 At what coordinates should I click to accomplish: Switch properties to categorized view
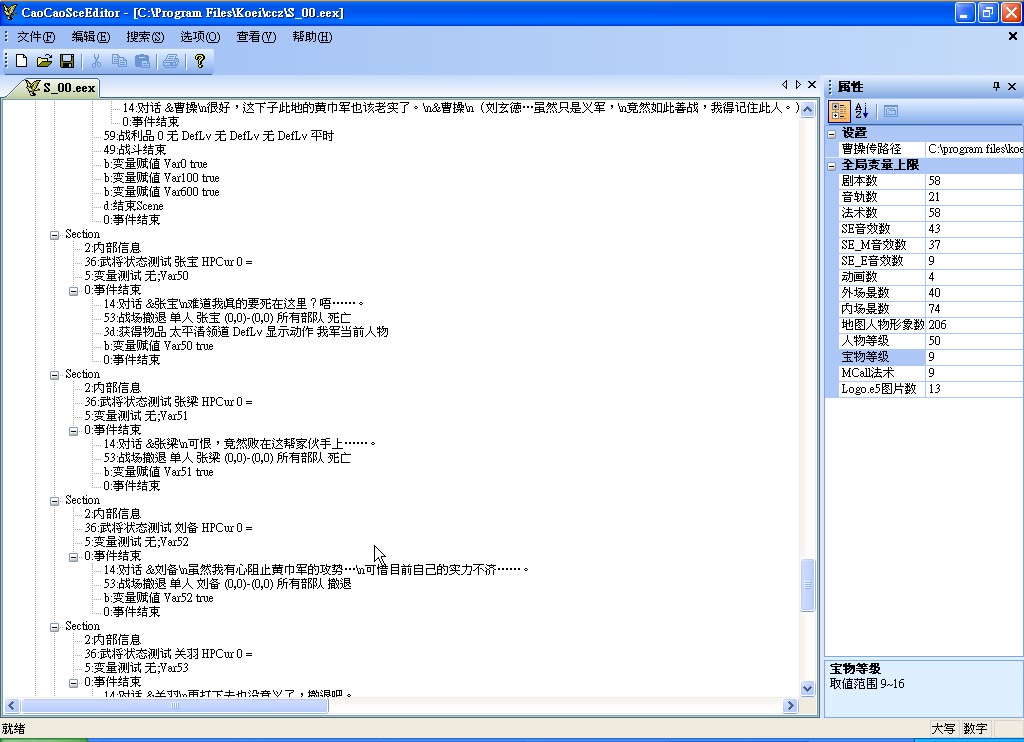click(840, 111)
